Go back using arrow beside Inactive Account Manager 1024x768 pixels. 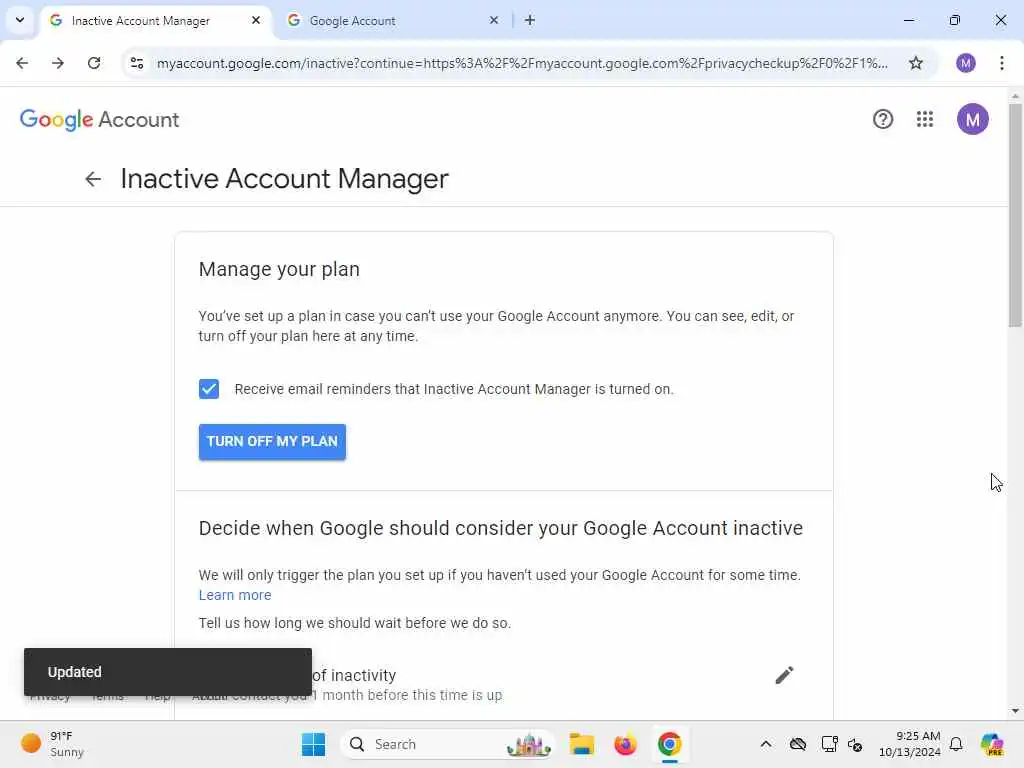coord(93,179)
